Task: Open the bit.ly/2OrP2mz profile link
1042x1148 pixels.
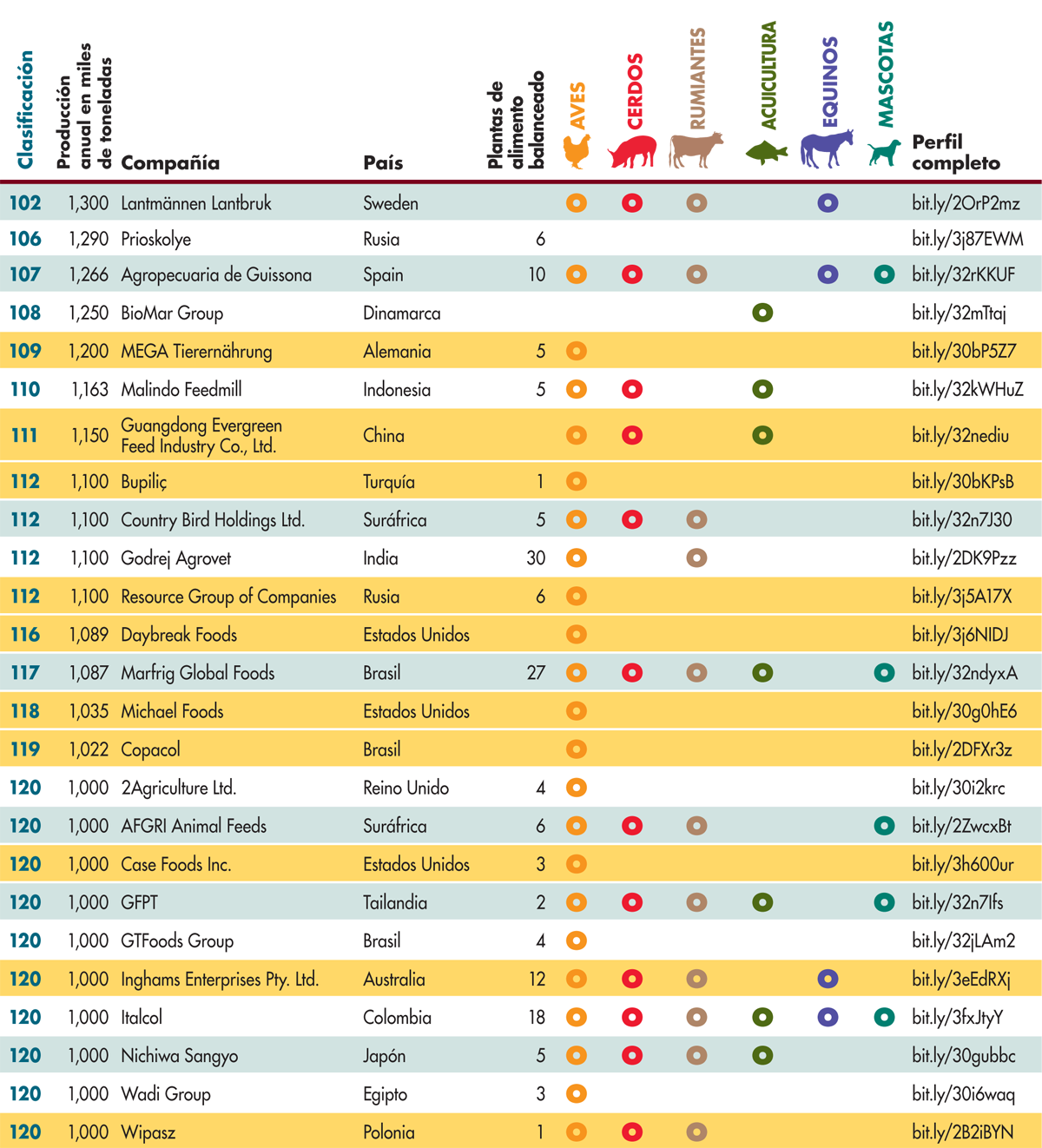Action: 966,204
